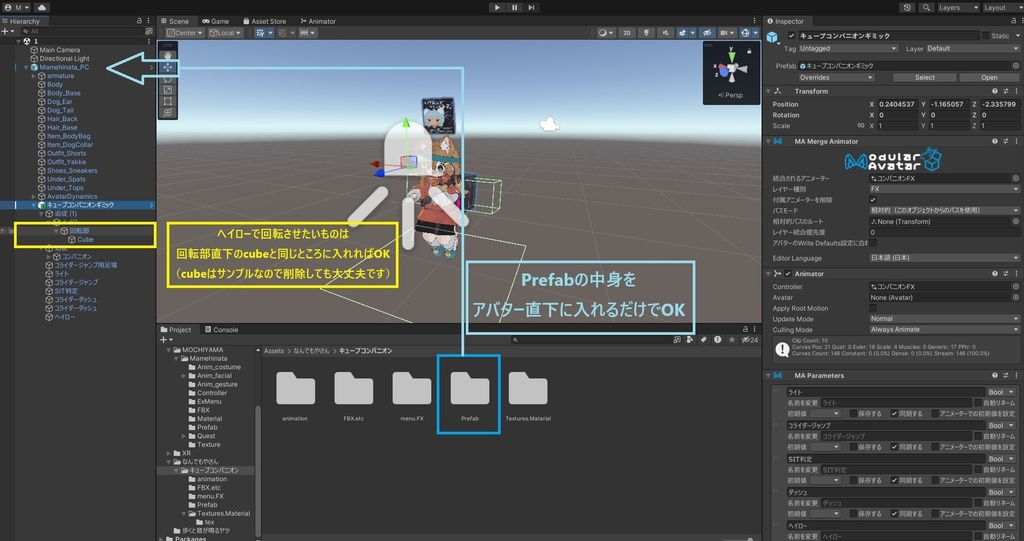Open the cloud services icon

pos(42,7)
